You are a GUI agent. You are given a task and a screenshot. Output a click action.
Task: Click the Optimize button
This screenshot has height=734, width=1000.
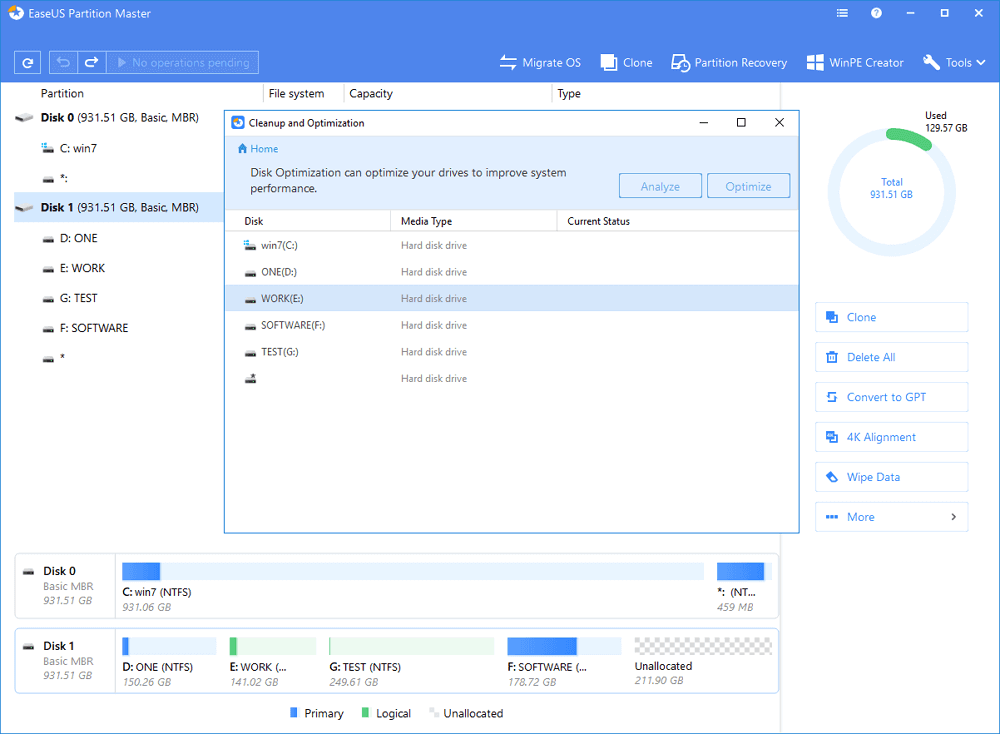coord(748,186)
